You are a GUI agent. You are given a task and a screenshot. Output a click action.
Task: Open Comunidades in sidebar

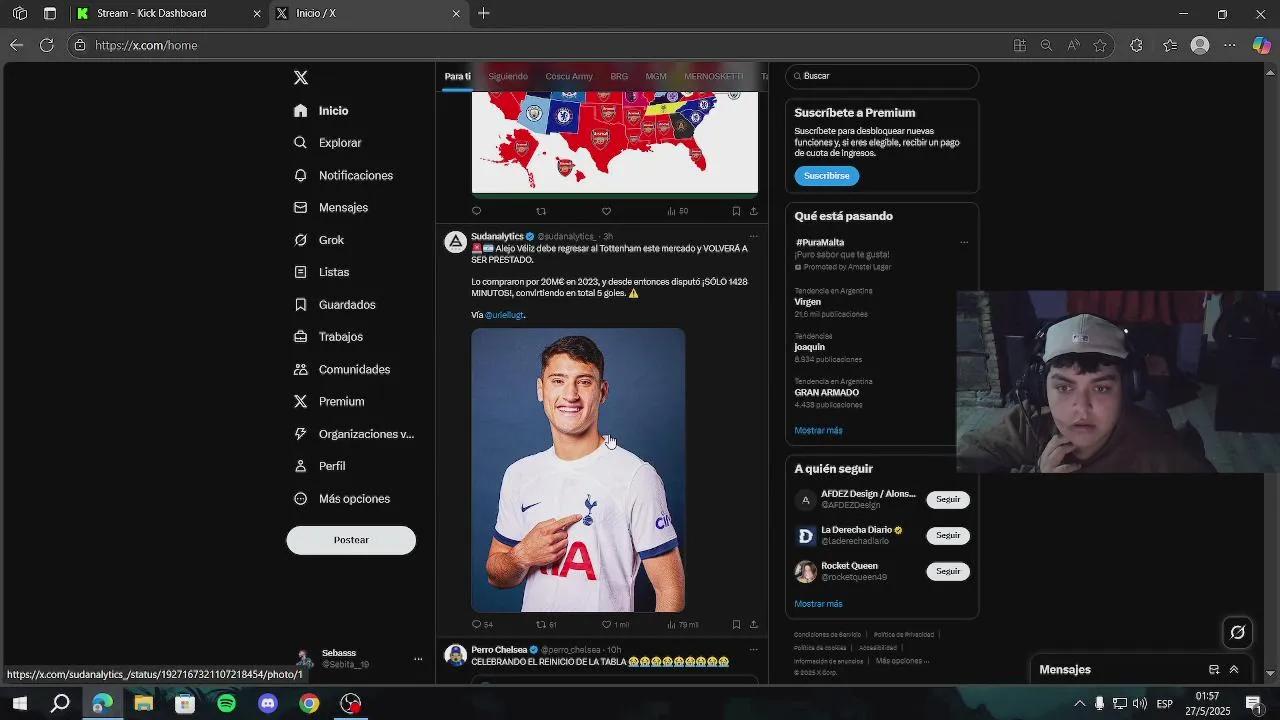(341, 369)
